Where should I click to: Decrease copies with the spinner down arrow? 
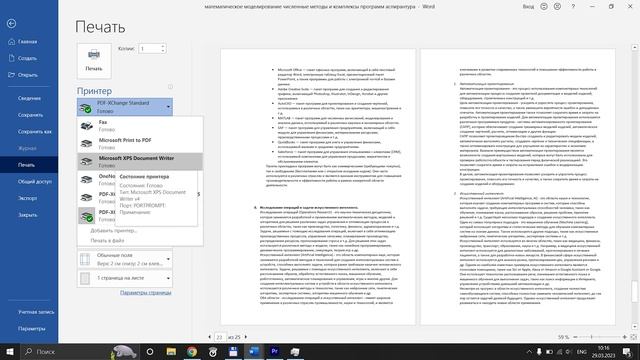tap(163, 51)
